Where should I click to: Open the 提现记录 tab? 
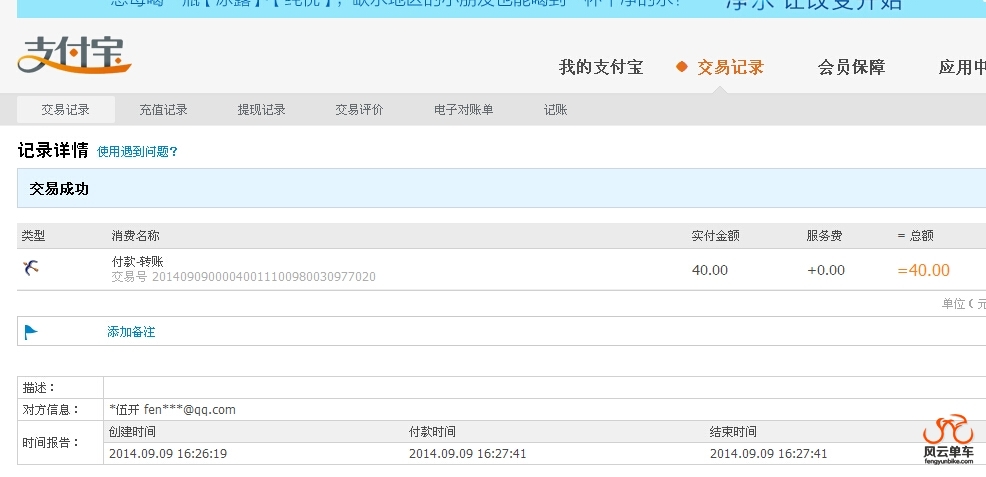[x=261, y=110]
